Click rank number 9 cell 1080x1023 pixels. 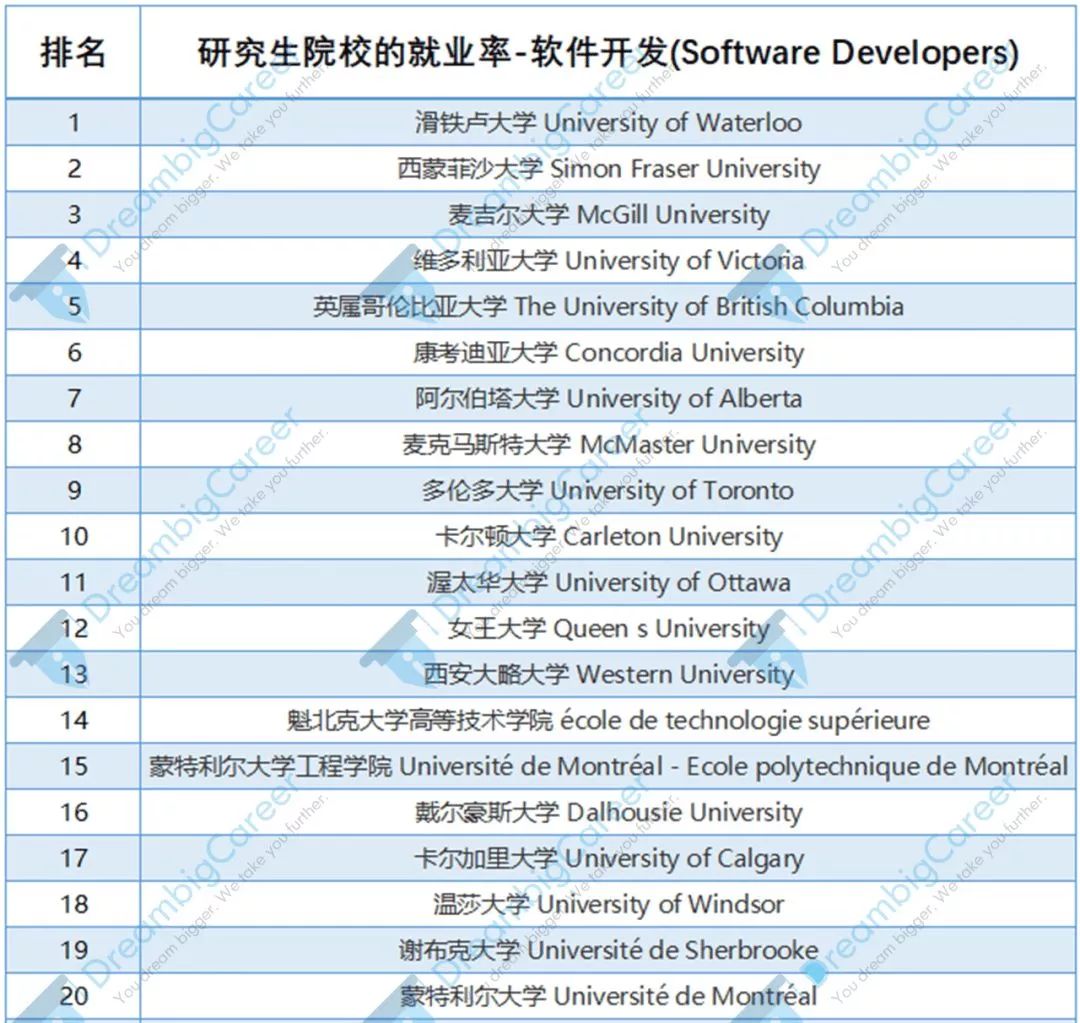click(74, 490)
